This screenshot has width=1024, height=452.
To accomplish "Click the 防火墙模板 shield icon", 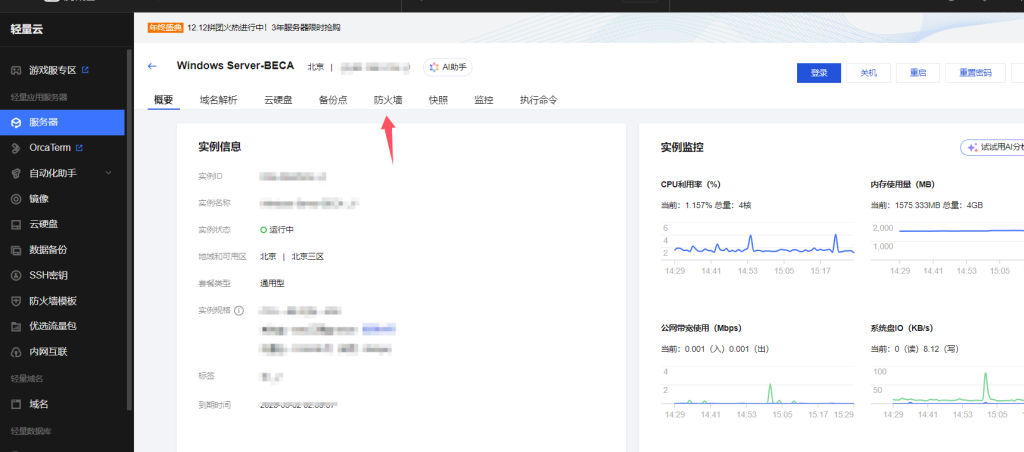I will pyautogui.click(x=16, y=301).
